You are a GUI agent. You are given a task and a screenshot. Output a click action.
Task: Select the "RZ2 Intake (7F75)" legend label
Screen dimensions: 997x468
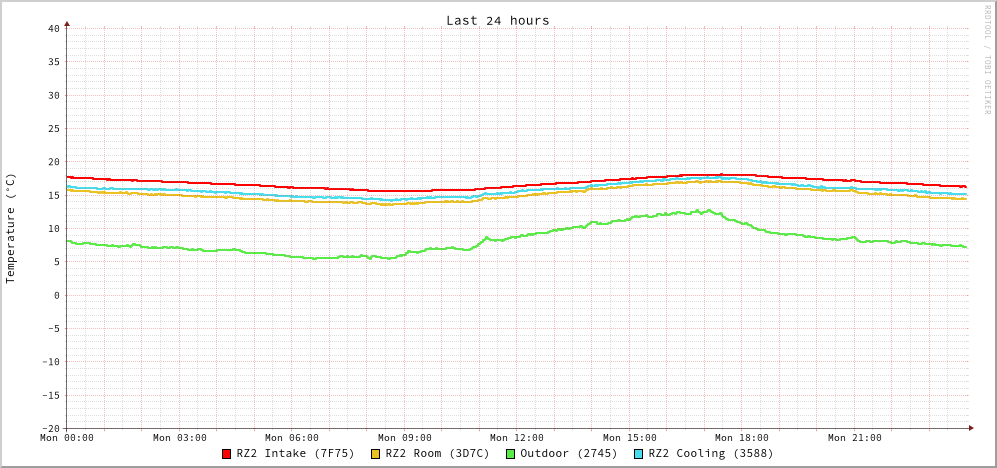pos(295,453)
